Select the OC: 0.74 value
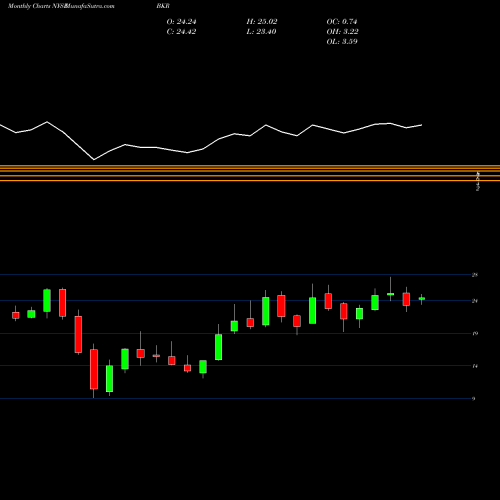 pos(342,22)
